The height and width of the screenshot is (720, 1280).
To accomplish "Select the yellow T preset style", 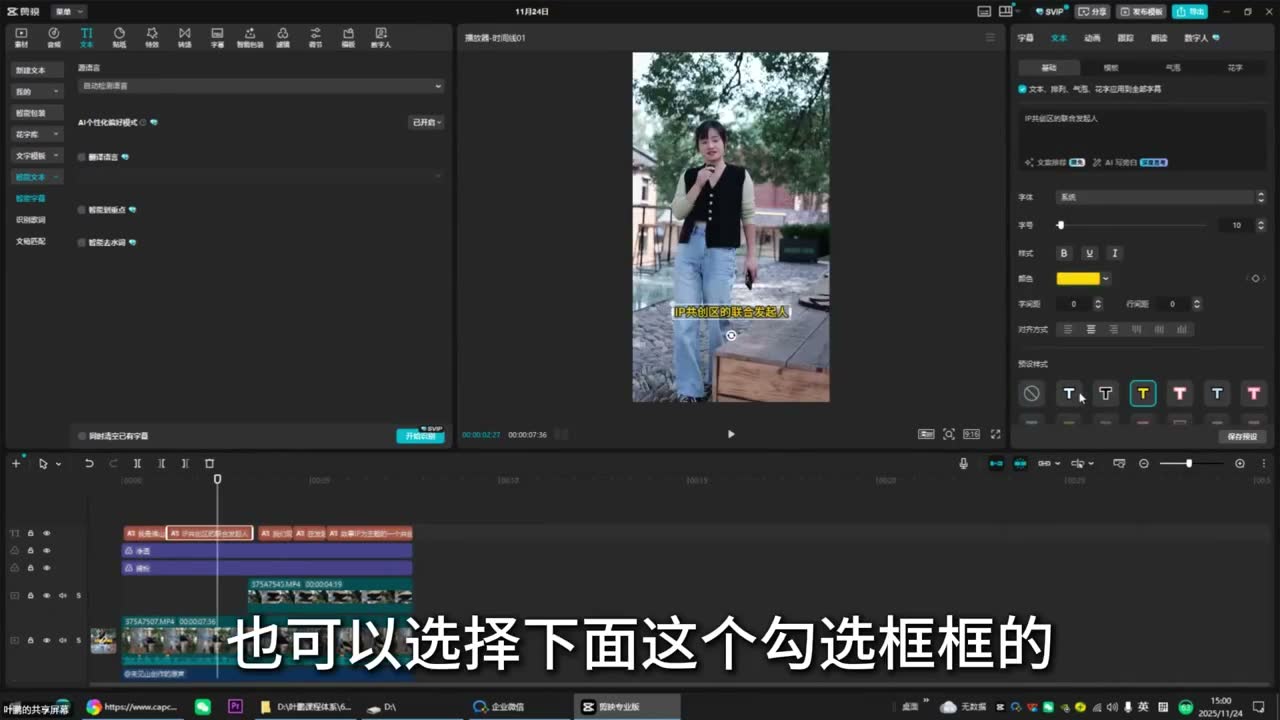I will point(1143,394).
